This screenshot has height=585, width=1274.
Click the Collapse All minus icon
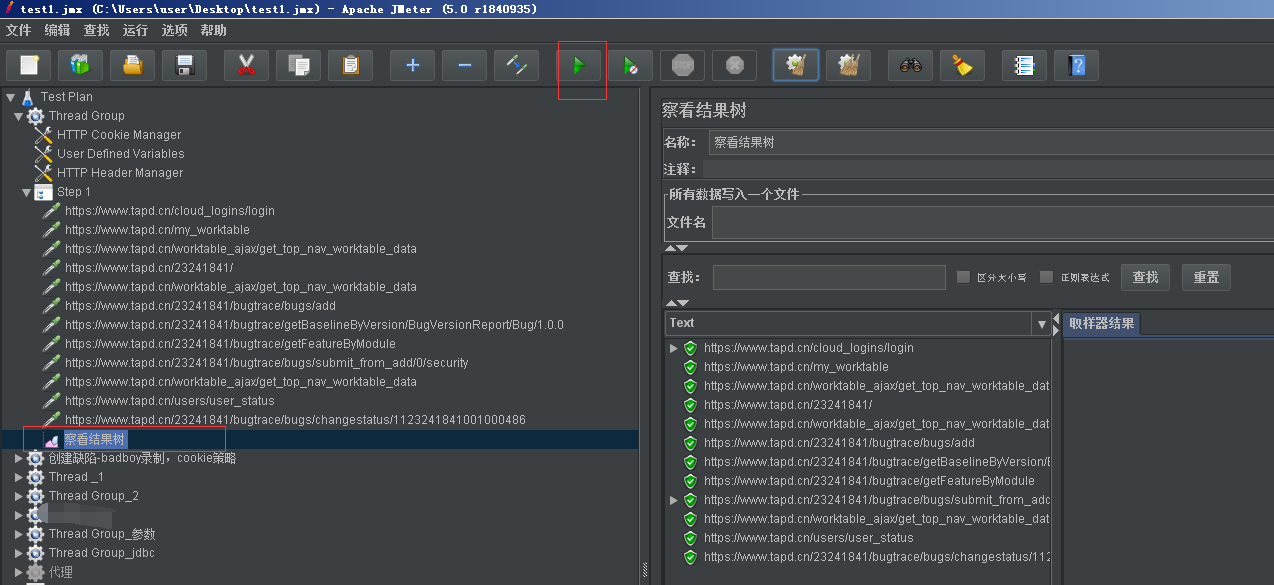(x=464, y=66)
